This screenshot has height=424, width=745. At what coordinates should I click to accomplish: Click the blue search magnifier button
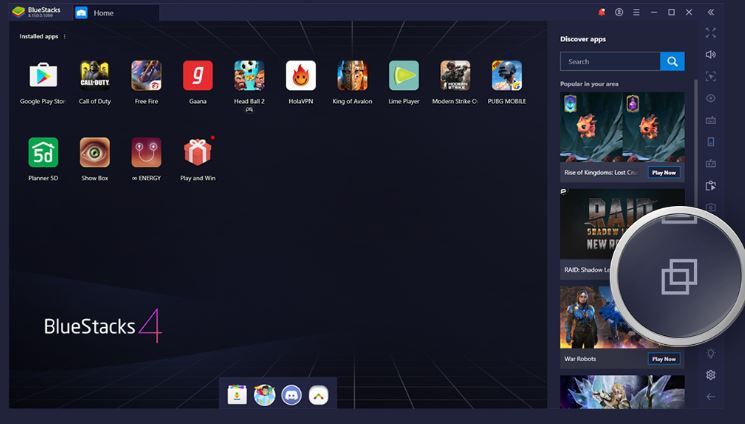click(x=672, y=61)
